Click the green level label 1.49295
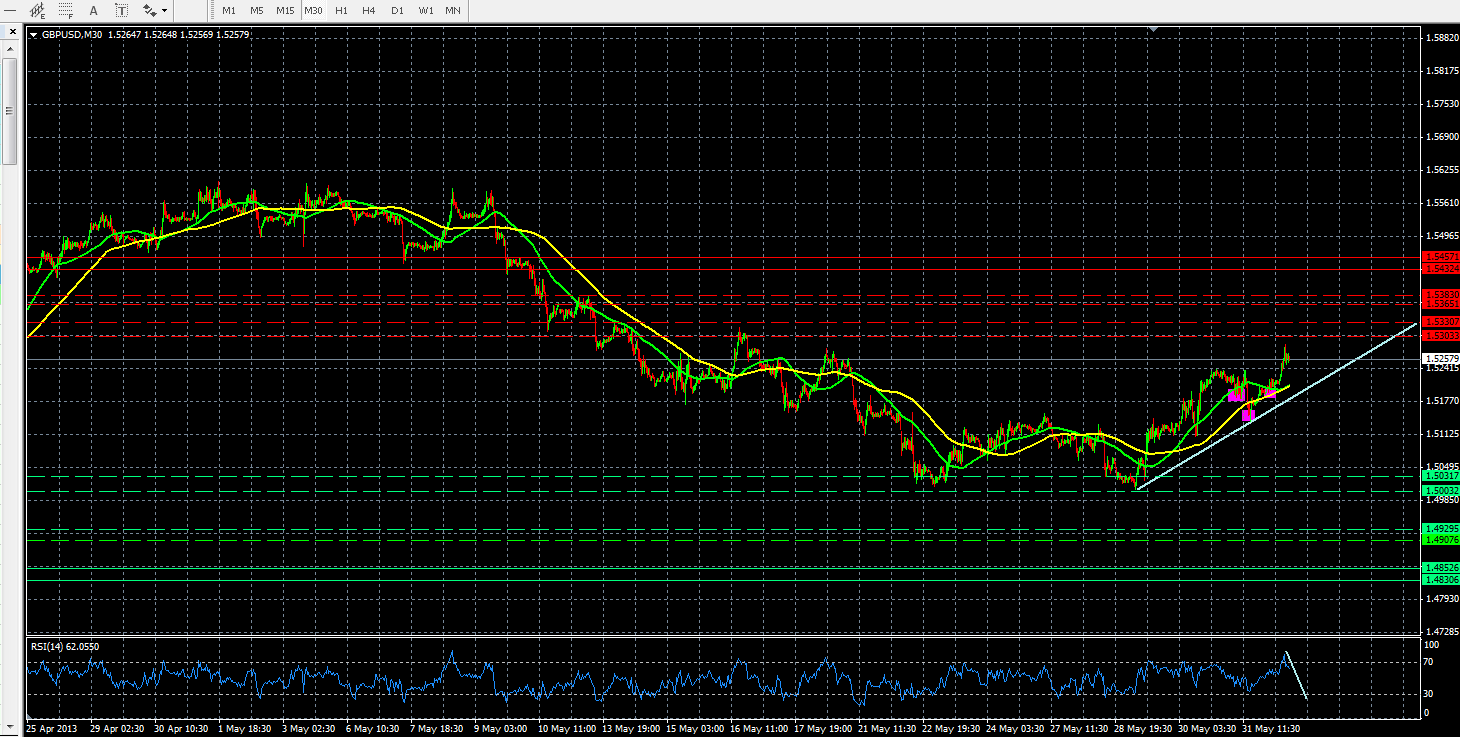The width and height of the screenshot is (1460, 737). tap(1440, 528)
